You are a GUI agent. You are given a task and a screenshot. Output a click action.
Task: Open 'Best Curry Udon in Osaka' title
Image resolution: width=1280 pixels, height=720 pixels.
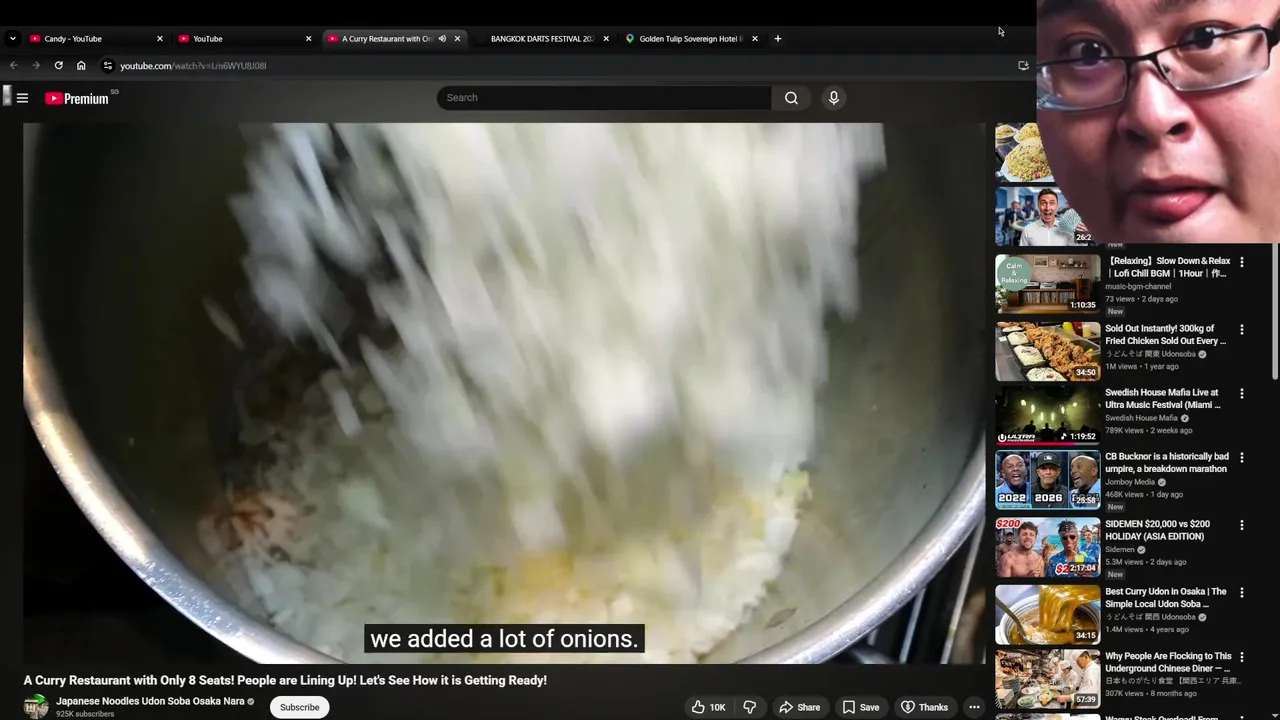[x=1166, y=598]
